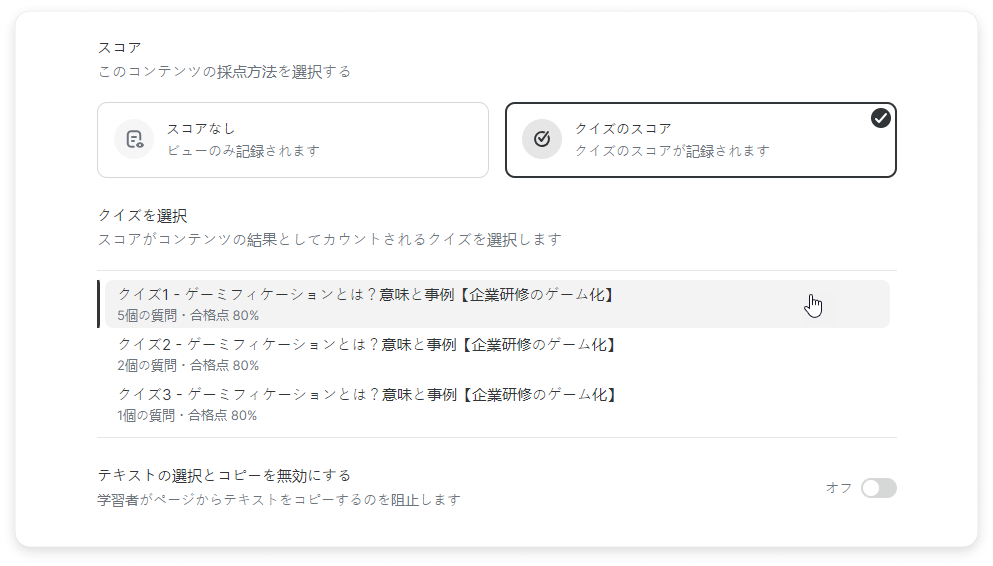Click the selection bar left of クイズ1

(98, 304)
